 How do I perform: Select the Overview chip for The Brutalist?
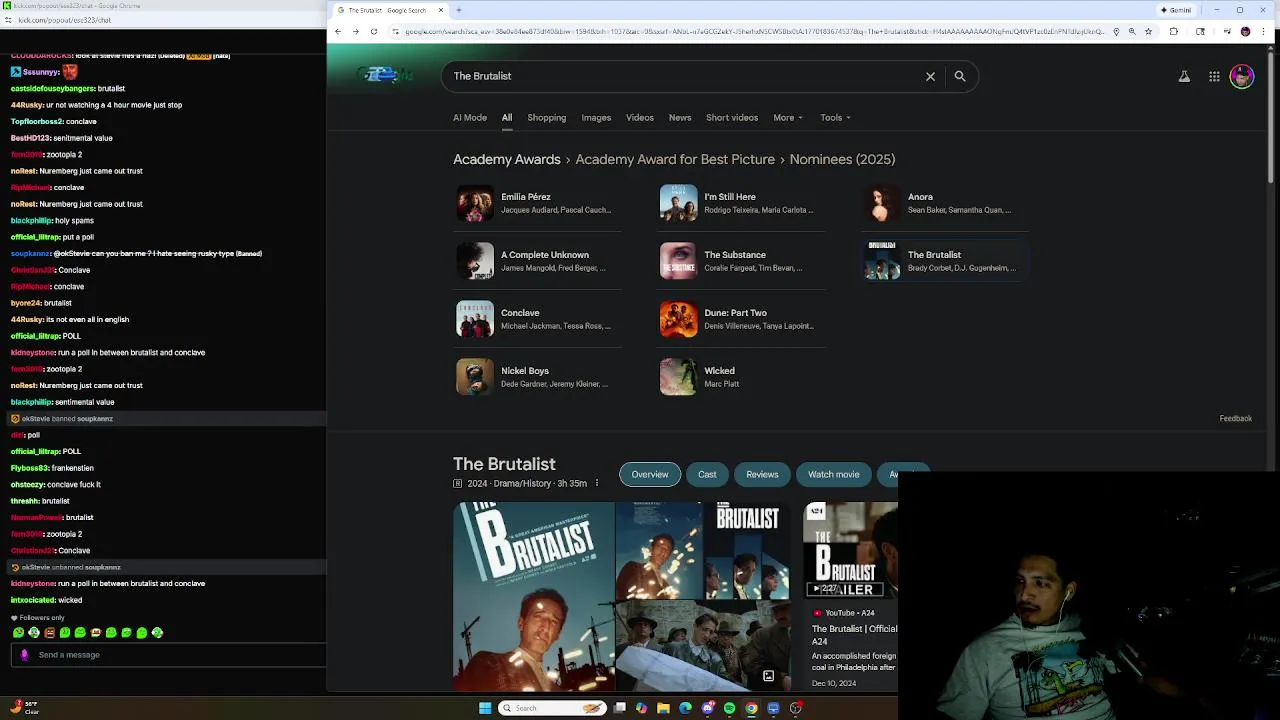(x=650, y=474)
